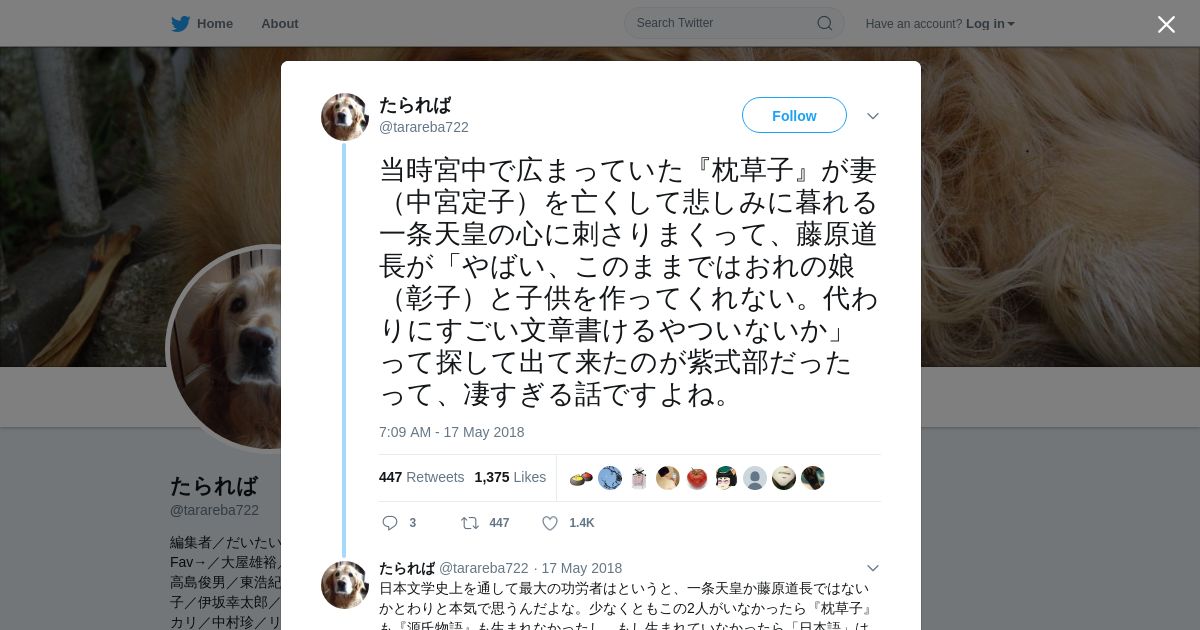Open the Log in dropdown
The width and height of the screenshot is (1200, 630).
[990, 24]
